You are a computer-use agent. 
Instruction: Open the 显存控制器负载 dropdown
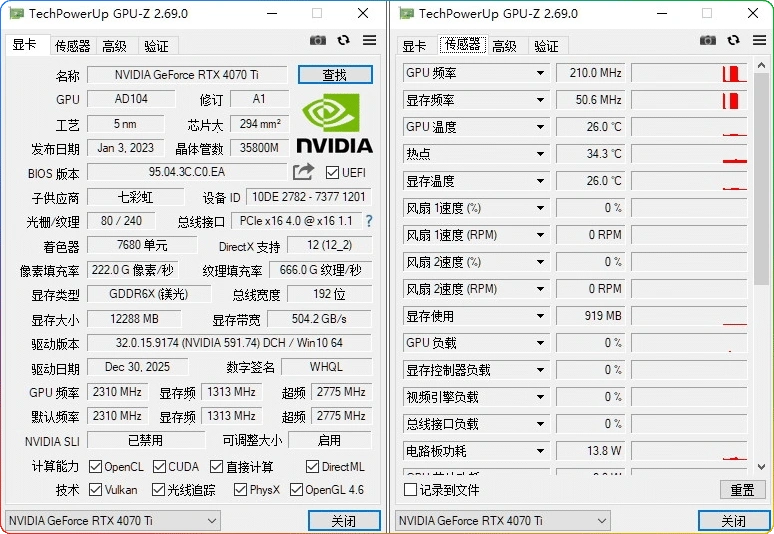[x=541, y=370]
